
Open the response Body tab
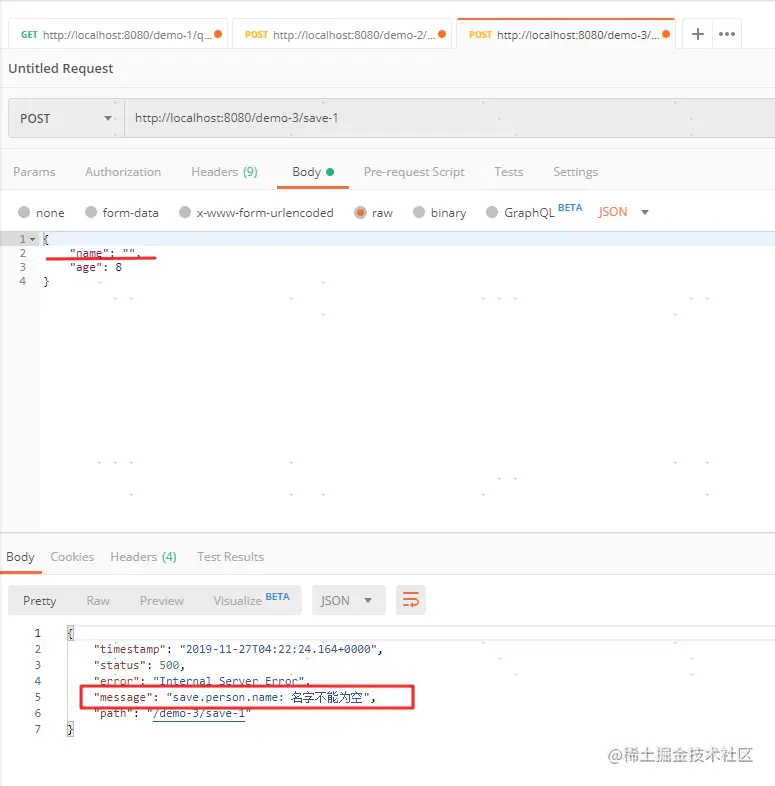[x=21, y=557]
